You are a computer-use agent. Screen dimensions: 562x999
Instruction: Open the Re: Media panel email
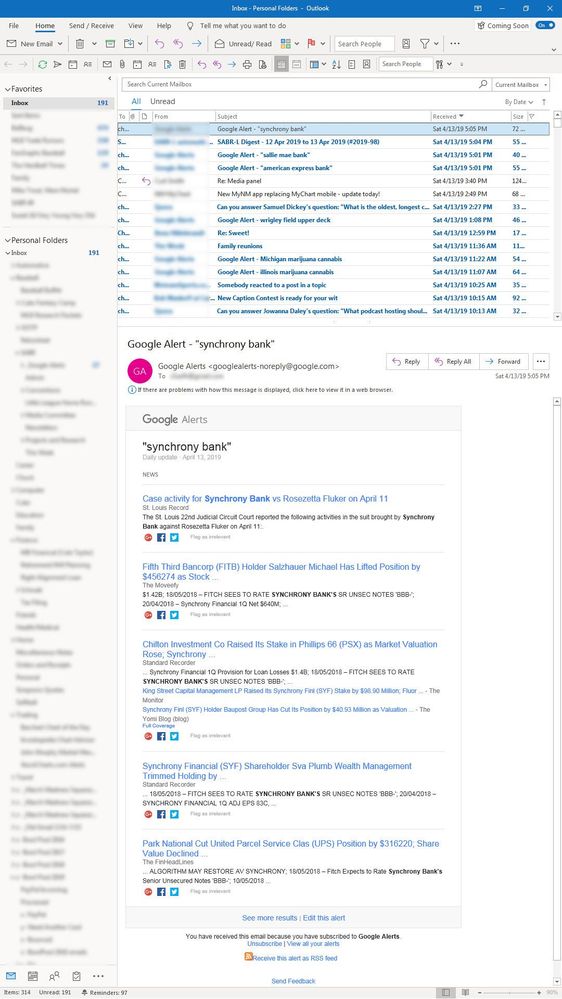(333, 181)
